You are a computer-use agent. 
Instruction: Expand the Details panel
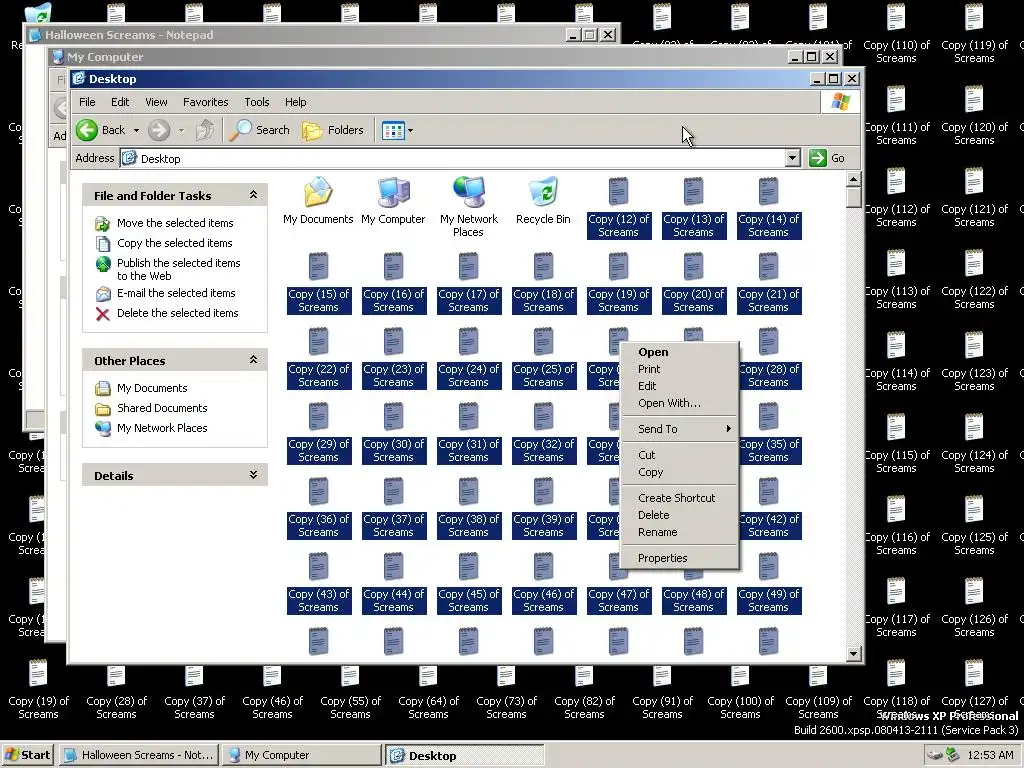tap(253, 475)
